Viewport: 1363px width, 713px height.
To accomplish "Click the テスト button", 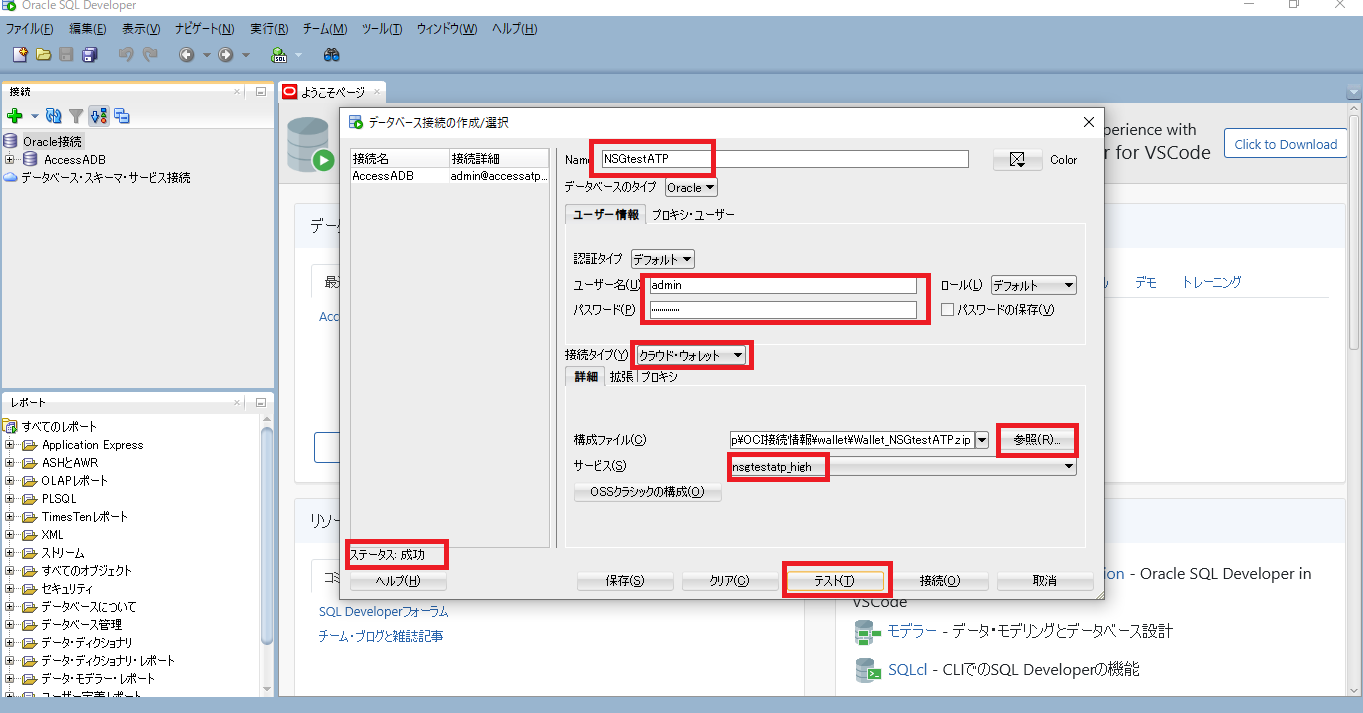I will coord(837,579).
